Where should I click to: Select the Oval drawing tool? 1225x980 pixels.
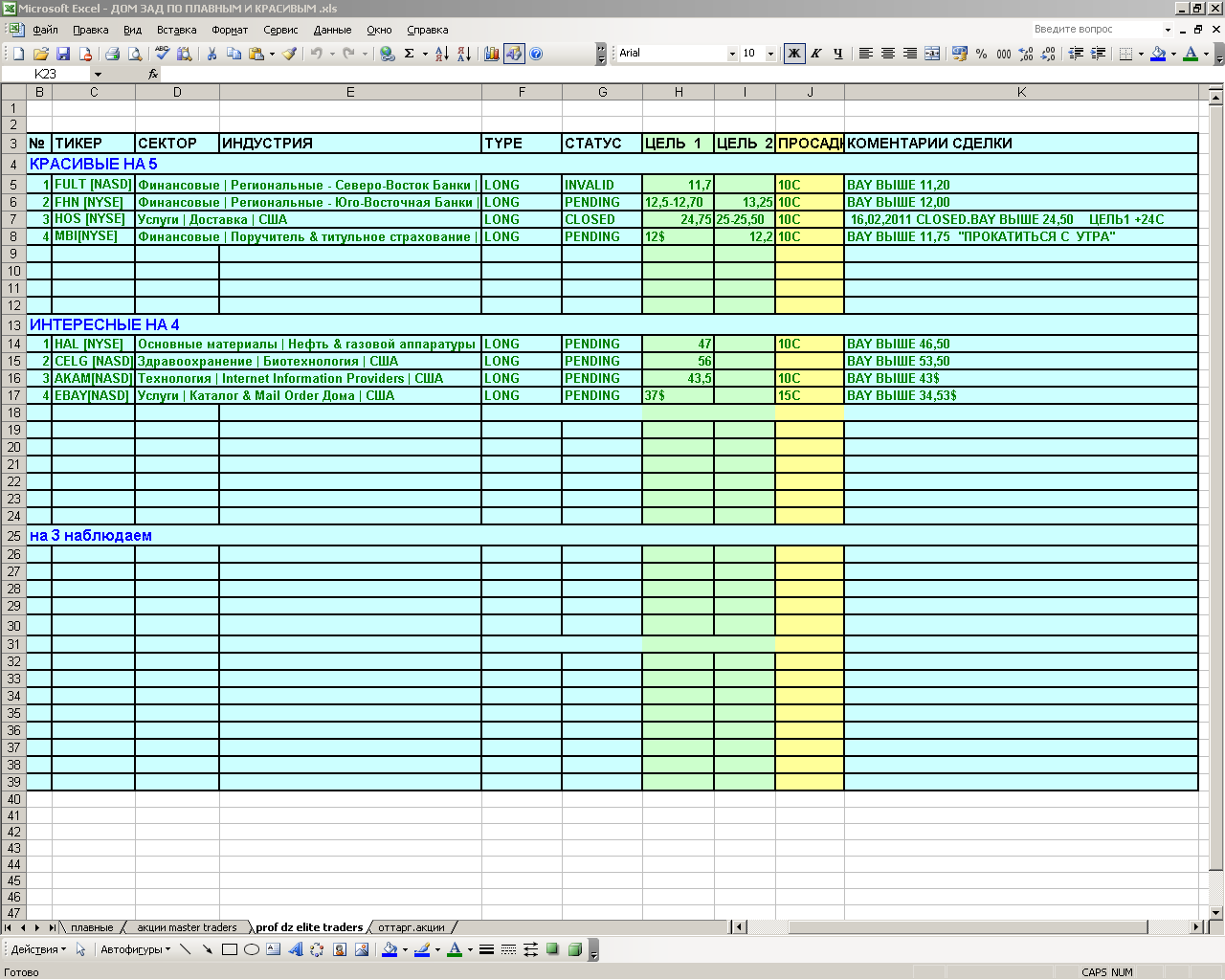tap(252, 949)
